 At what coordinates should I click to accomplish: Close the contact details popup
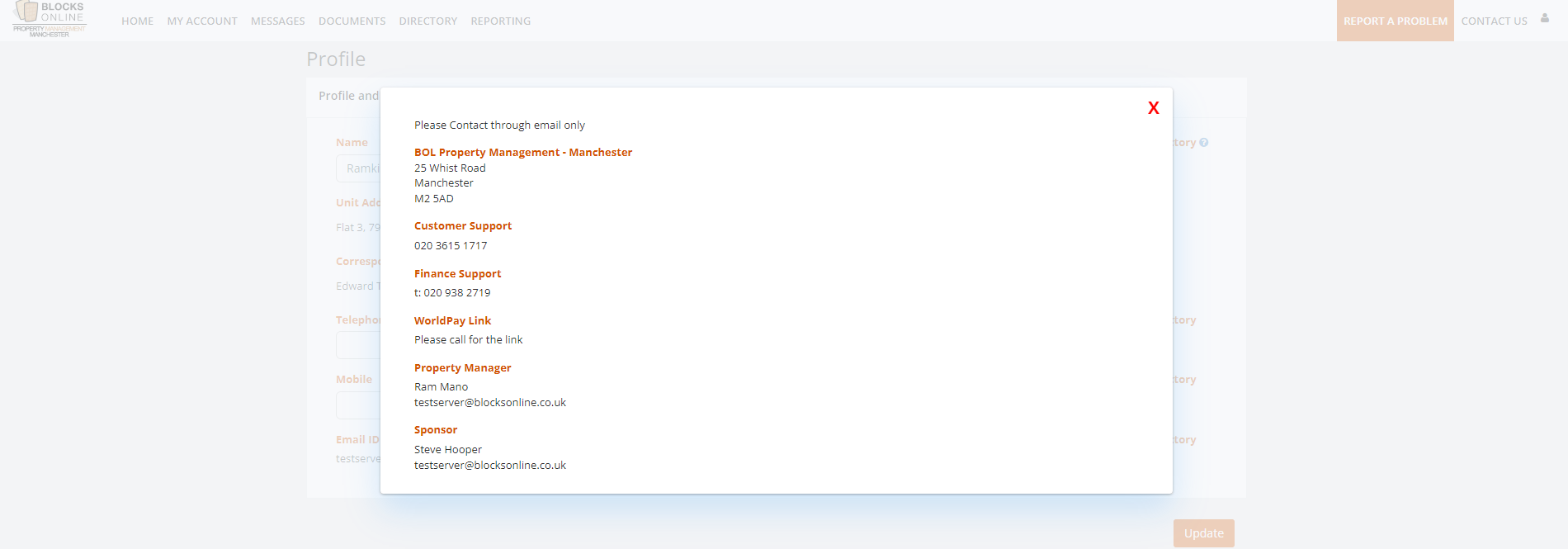tap(1154, 108)
